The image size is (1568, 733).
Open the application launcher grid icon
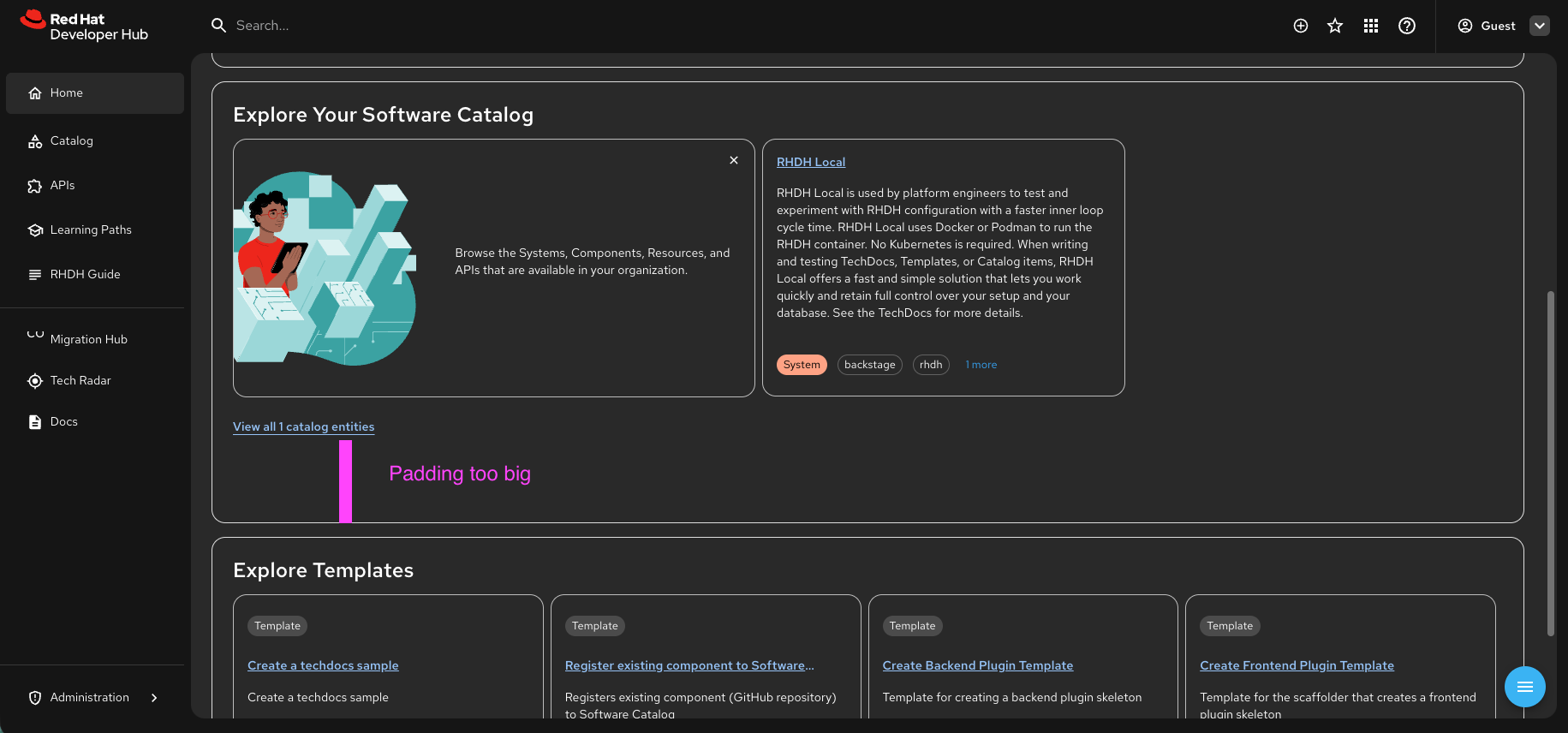pyautogui.click(x=1371, y=26)
